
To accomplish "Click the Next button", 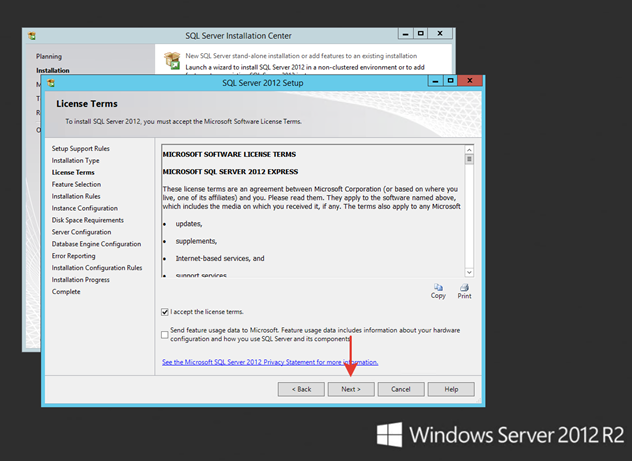I will pos(351,389).
